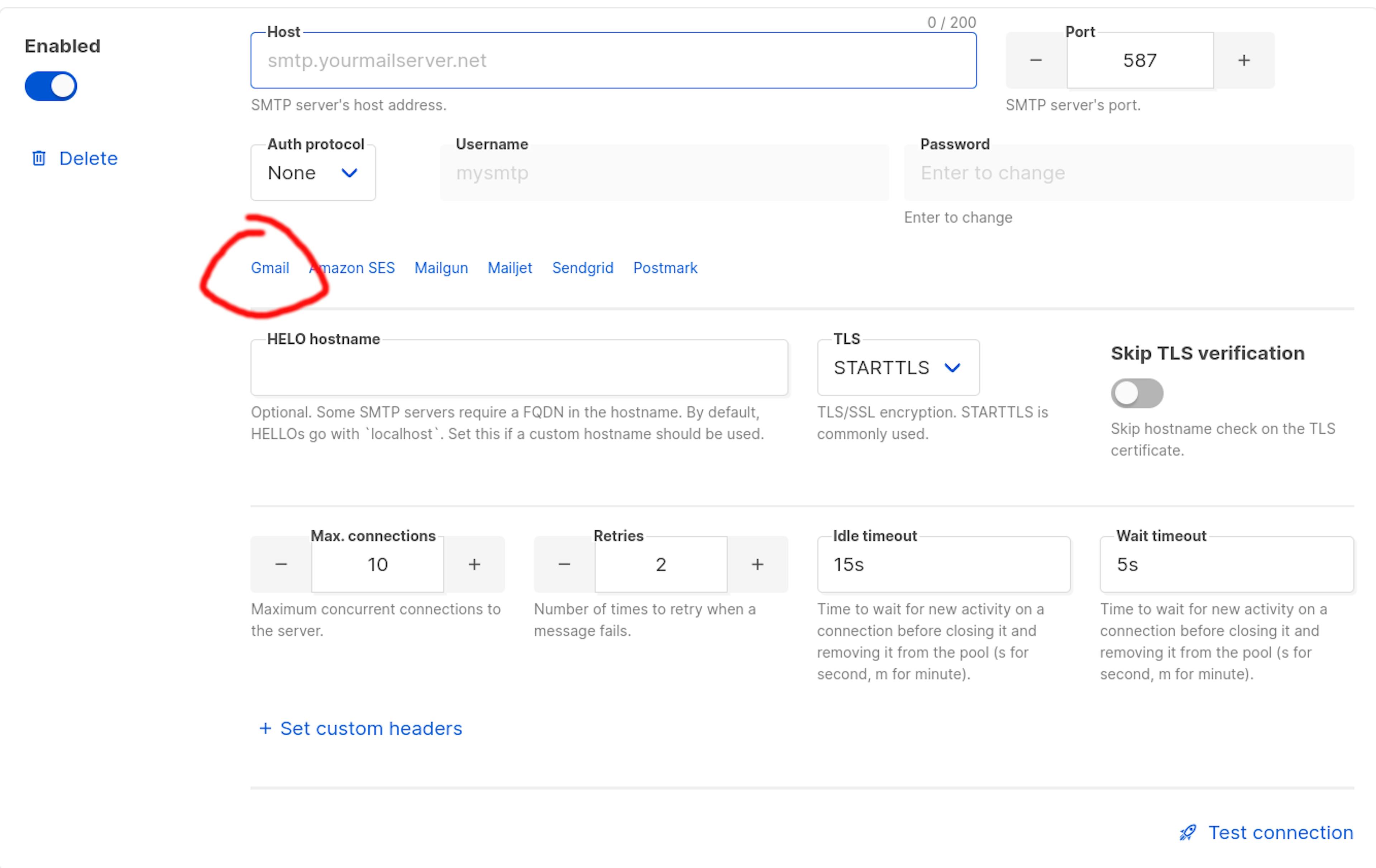1376x868 pixels.
Task: Pick the Sendgrid preset link
Action: coord(582,268)
